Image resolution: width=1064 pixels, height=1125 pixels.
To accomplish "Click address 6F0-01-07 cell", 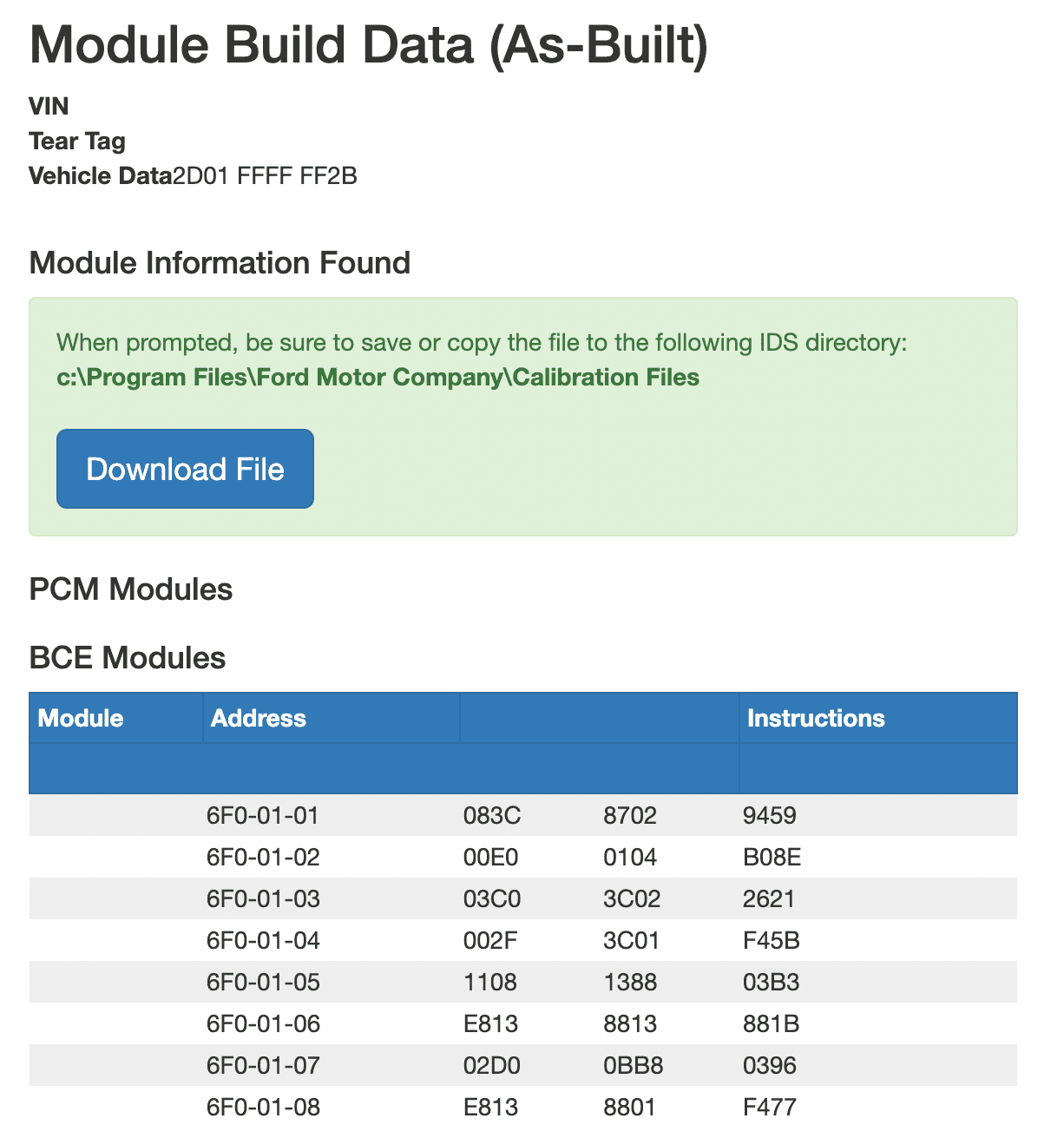I will pyautogui.click(x=263, y=1065).
